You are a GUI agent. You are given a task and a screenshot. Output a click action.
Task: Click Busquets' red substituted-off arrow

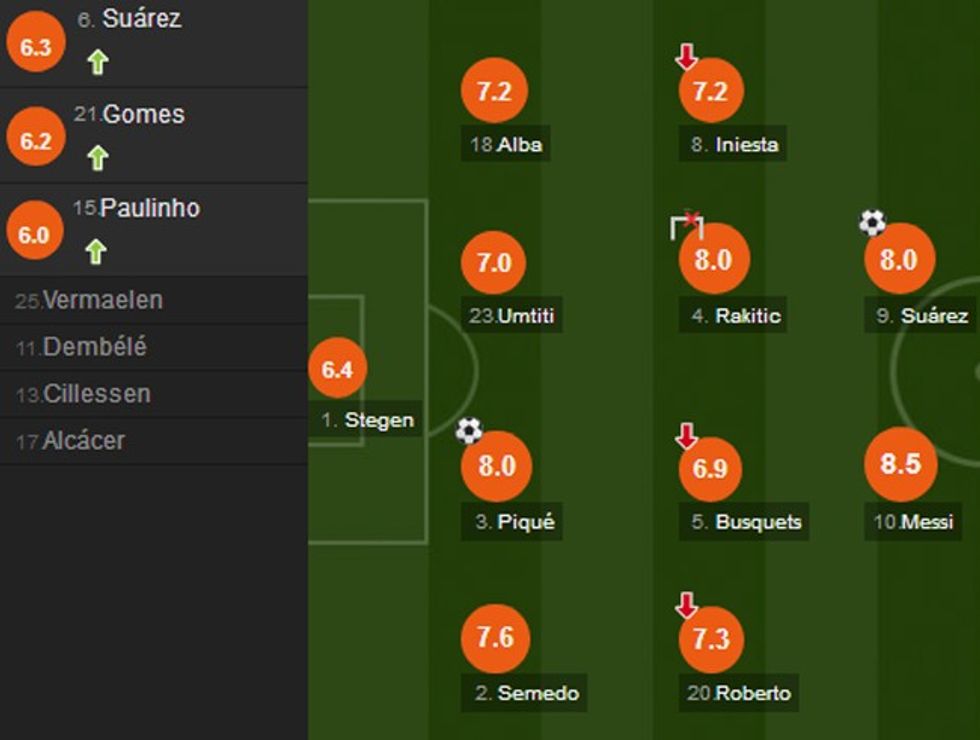686,435
